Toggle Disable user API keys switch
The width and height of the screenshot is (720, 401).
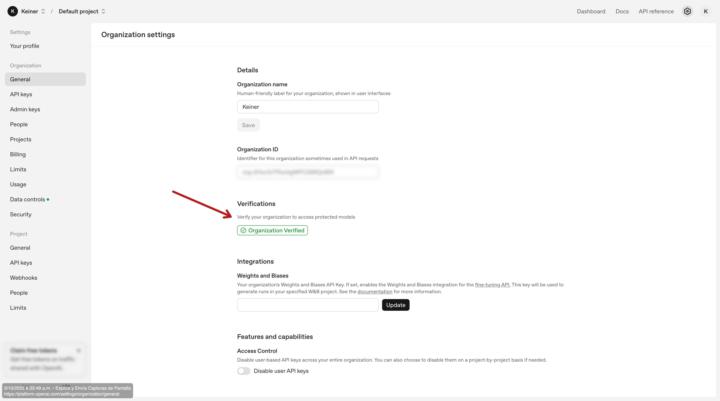point(244,370)
